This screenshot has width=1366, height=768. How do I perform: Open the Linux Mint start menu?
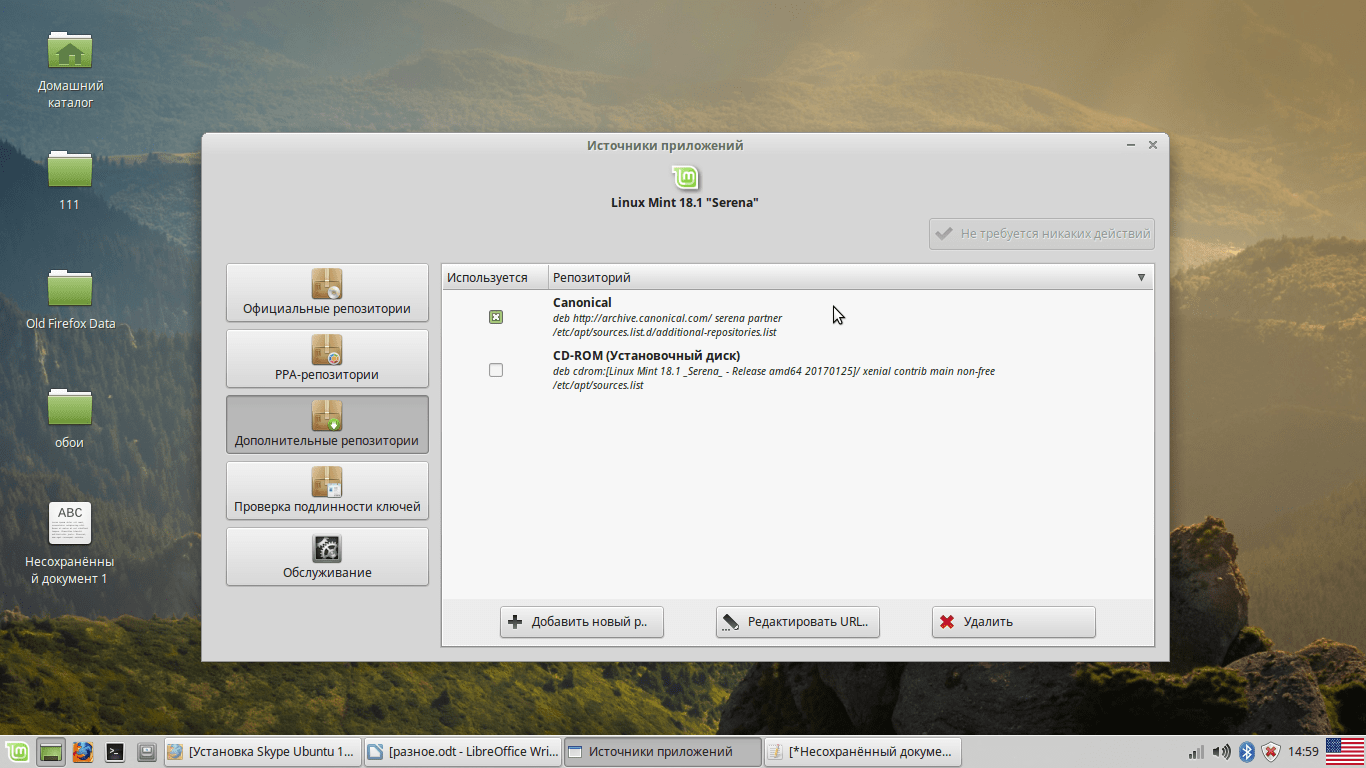pos(17,751)
